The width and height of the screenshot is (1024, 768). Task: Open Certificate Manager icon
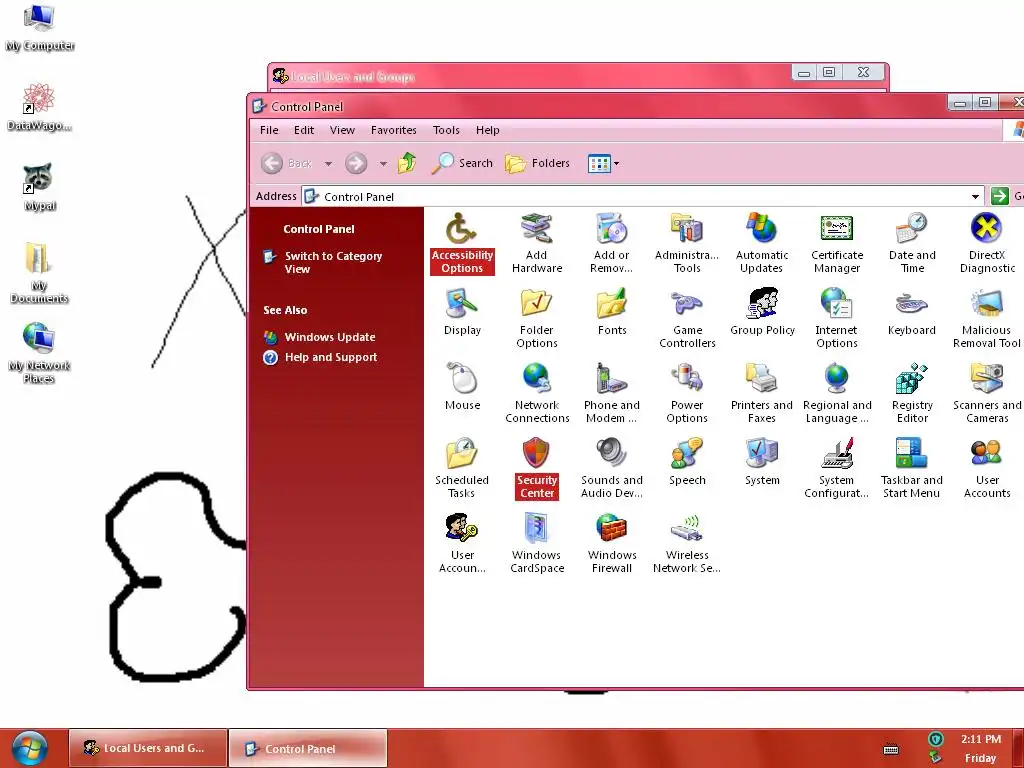(x=837, y=243)
